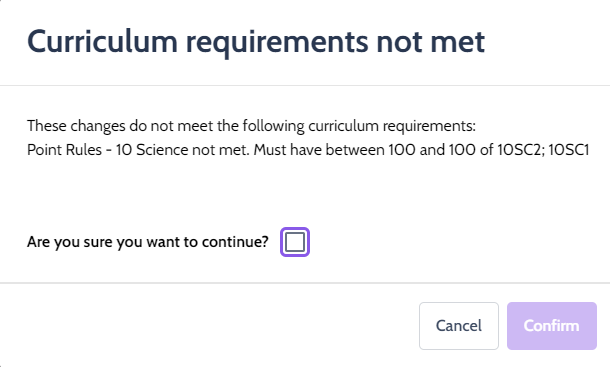The width and height of the screenshot is (610, 367).
Task: Click 'curriculum requirements:' in the message body
Action: point(392,126)
